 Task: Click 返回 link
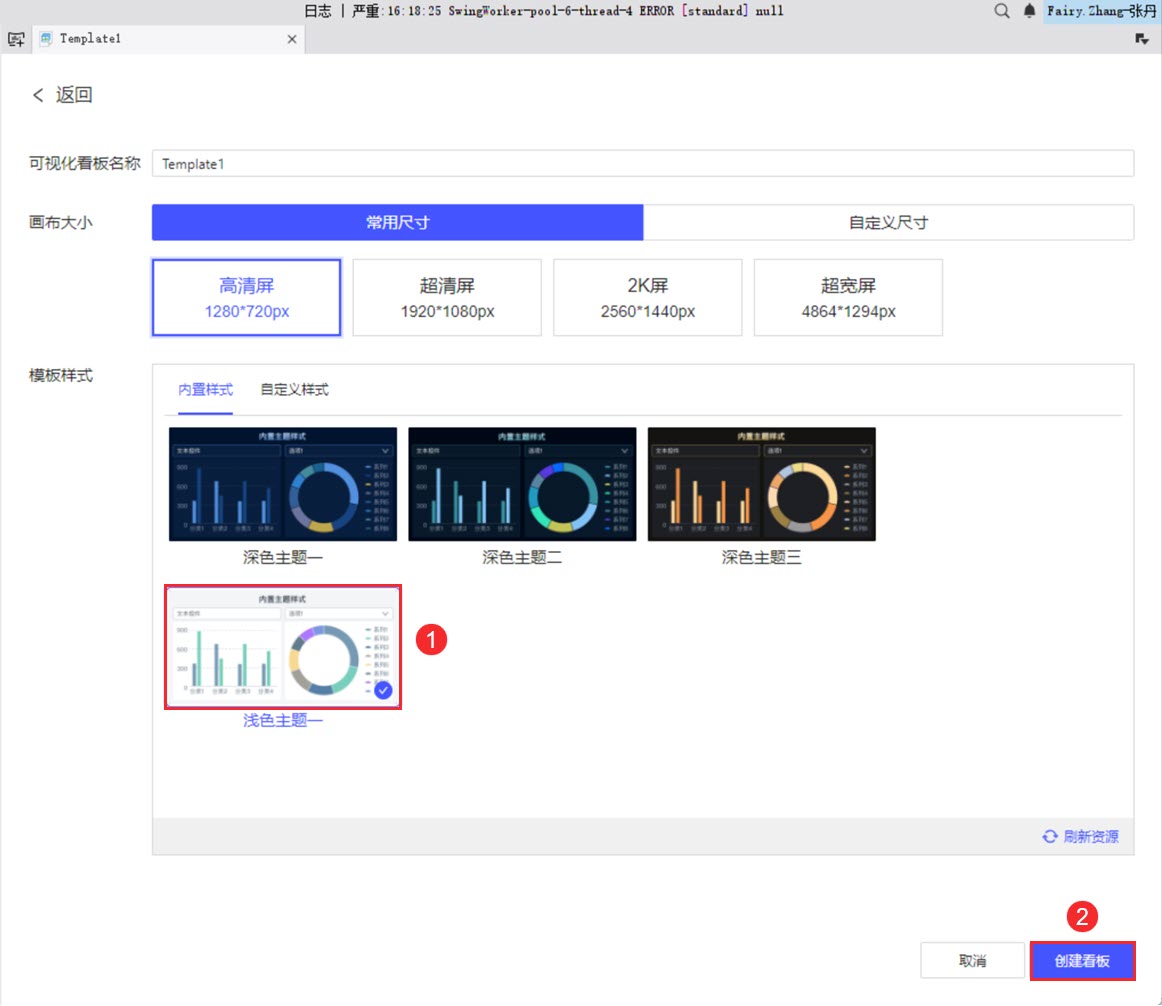[74, 95]
